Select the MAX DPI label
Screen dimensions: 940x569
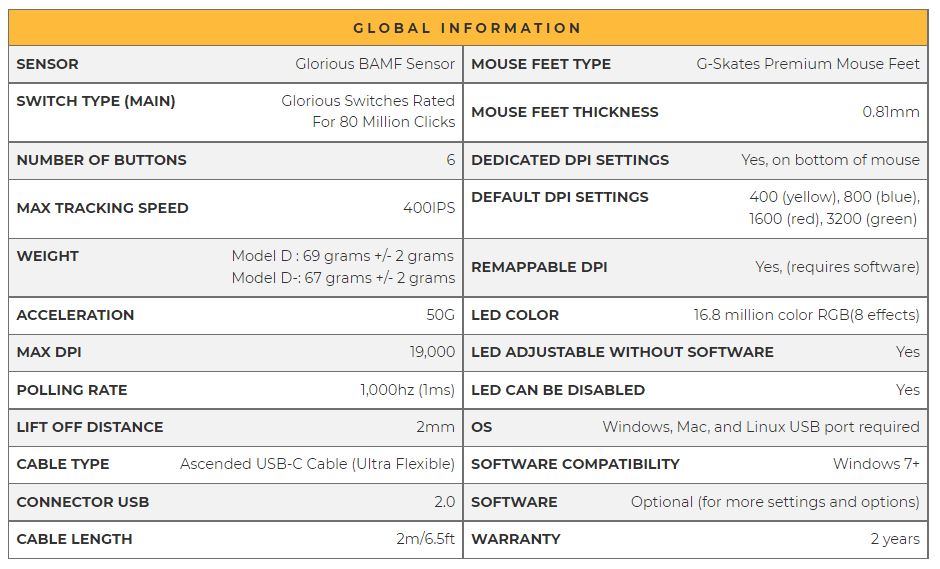pyautogui.click(x=49, y=353)
